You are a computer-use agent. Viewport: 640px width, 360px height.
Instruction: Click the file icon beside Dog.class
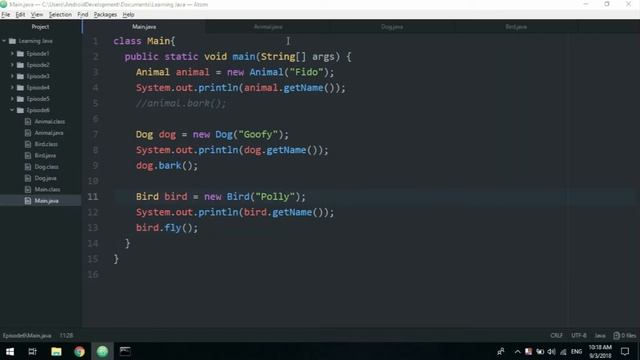[x=28, y=167]
